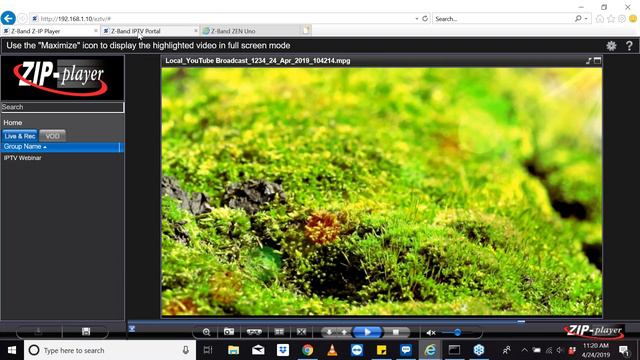This screenshot has width=640, height=360.
Task: Show hidden system tray icons
Action: 524,350
